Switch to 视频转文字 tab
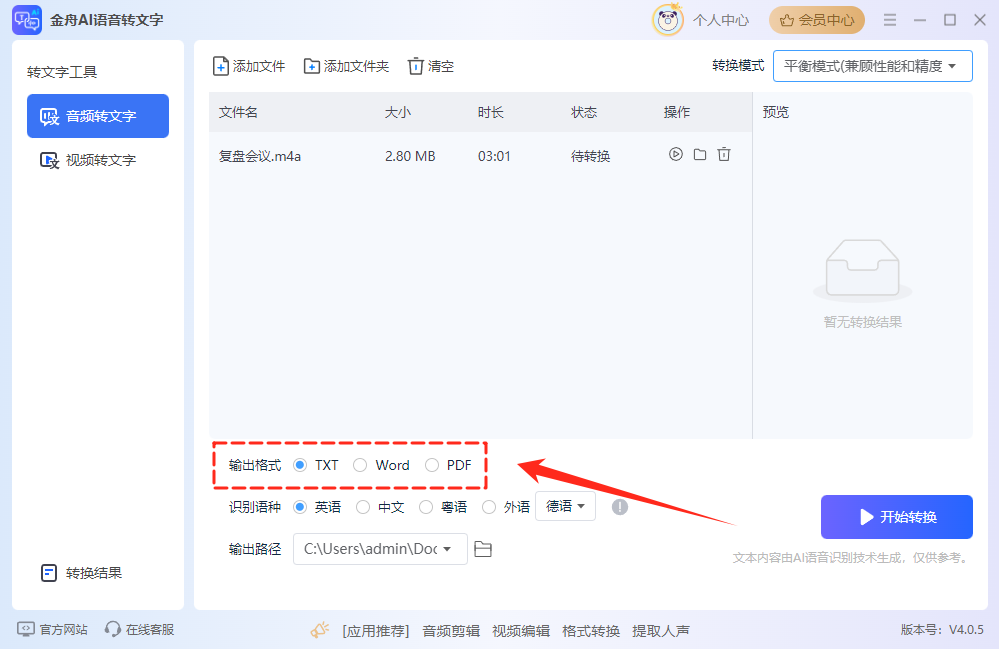999x649 pixels. point(98,160)
